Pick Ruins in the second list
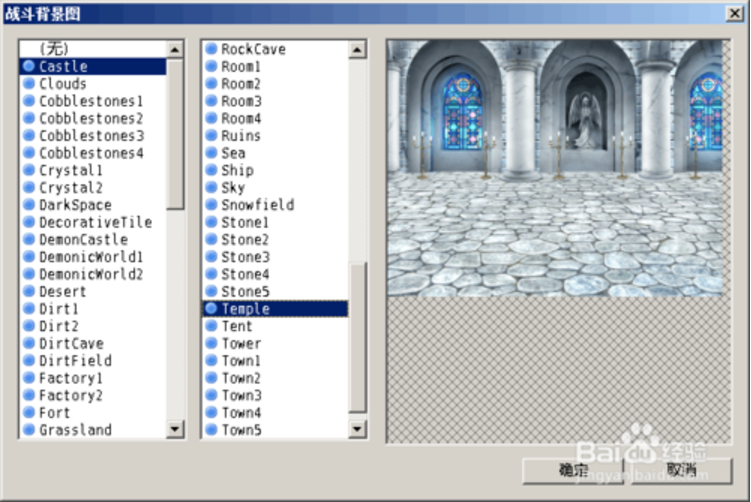The image size is (751, 502). coord(240,136)
